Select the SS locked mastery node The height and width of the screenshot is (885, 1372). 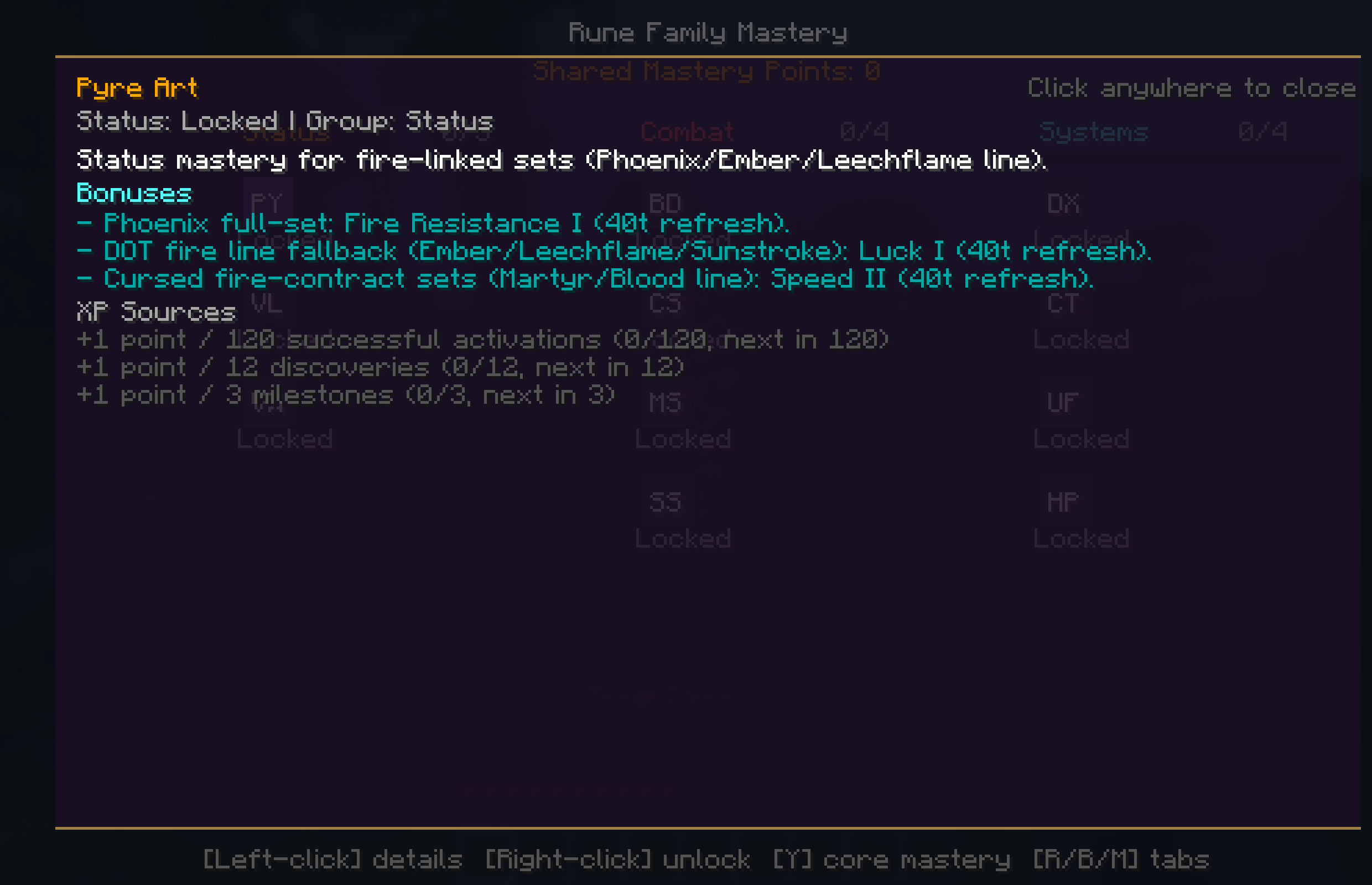[x=666, y=502]
